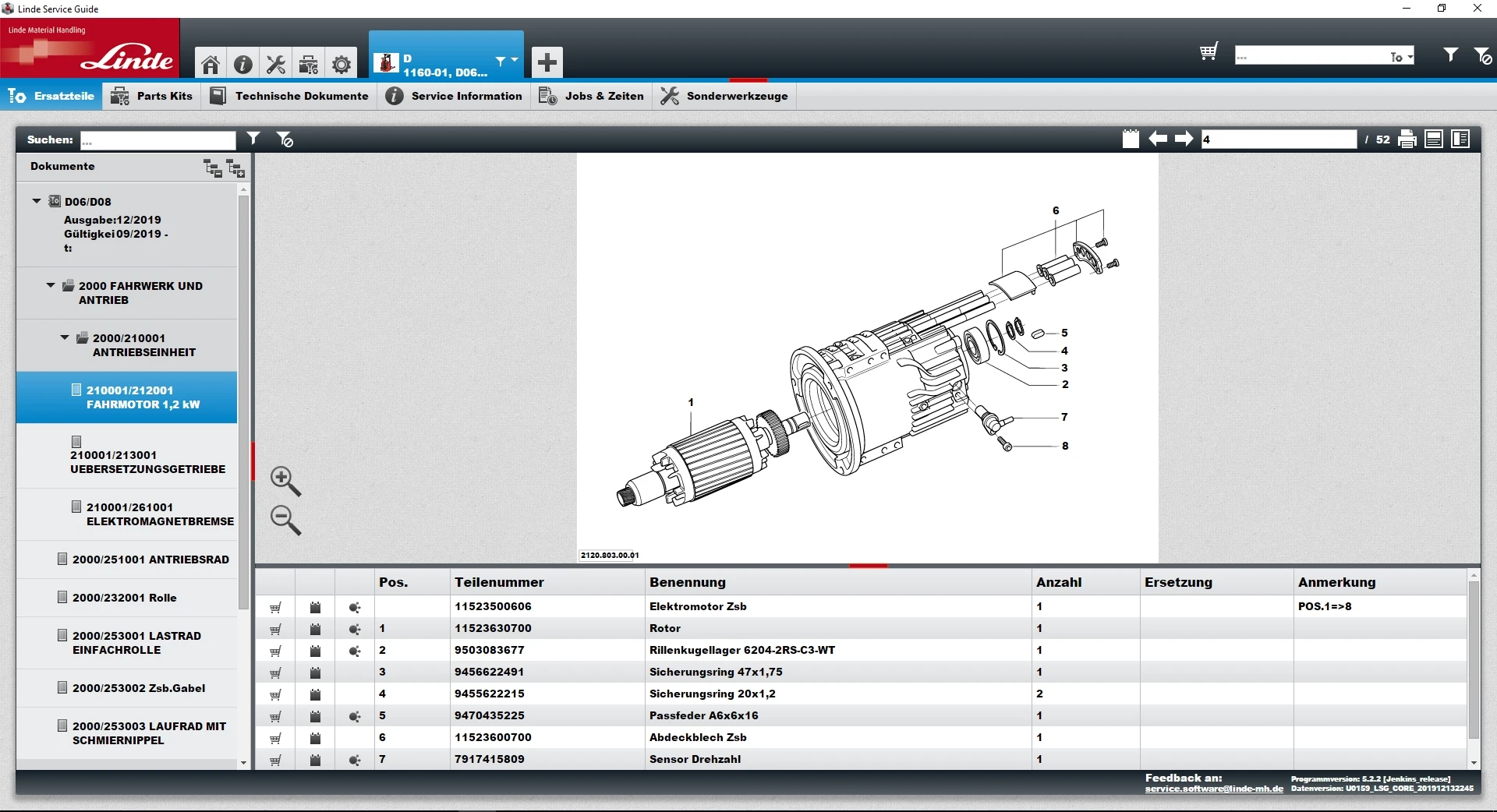This screenshot has height=812, width=1497.
Task: Collapse 2000 FAHRWERK UND ANTRIEB folder
Action: [51, 285]
